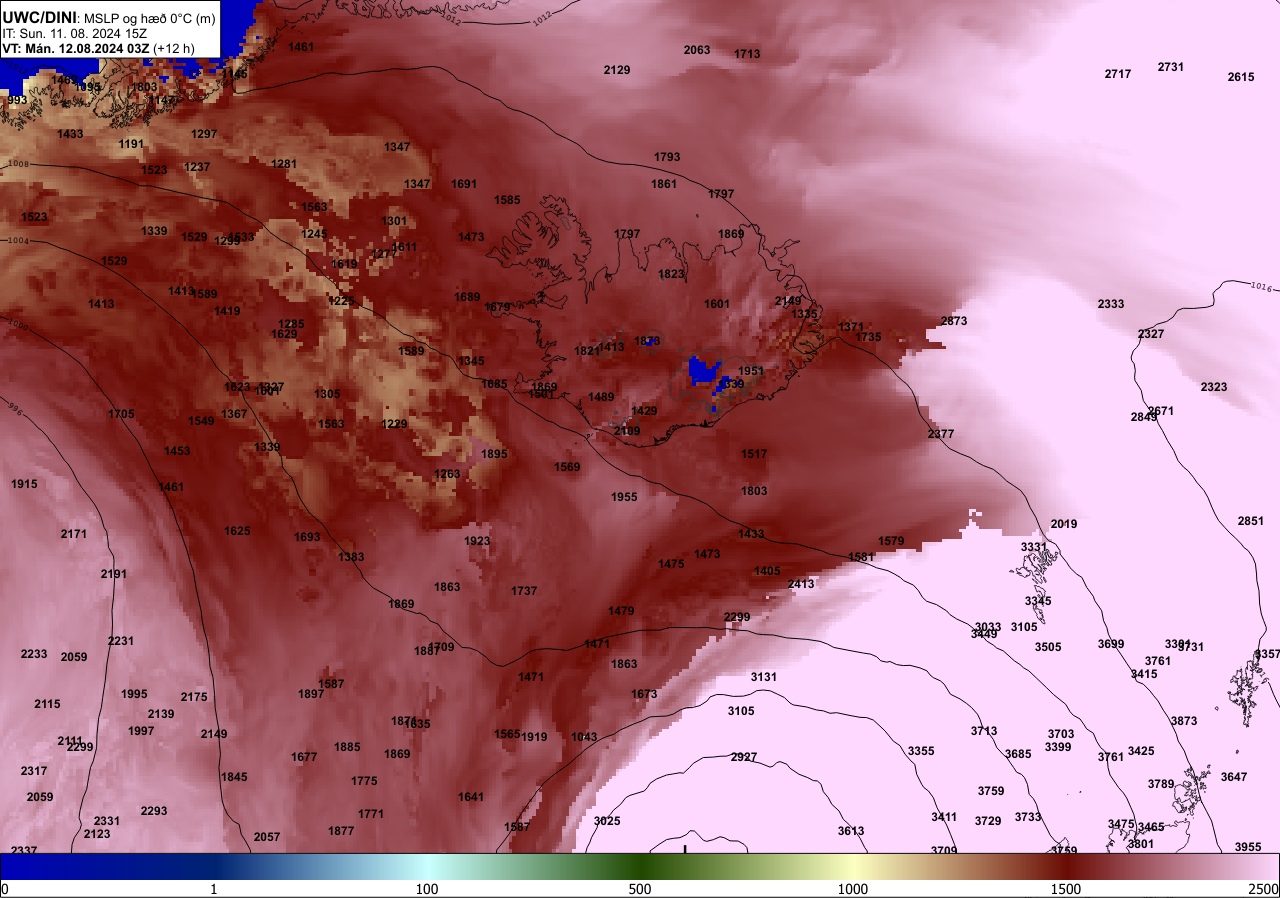Screen dimensions: 1280x898
Task: Click the map value 1677
Action: [304, 757]
